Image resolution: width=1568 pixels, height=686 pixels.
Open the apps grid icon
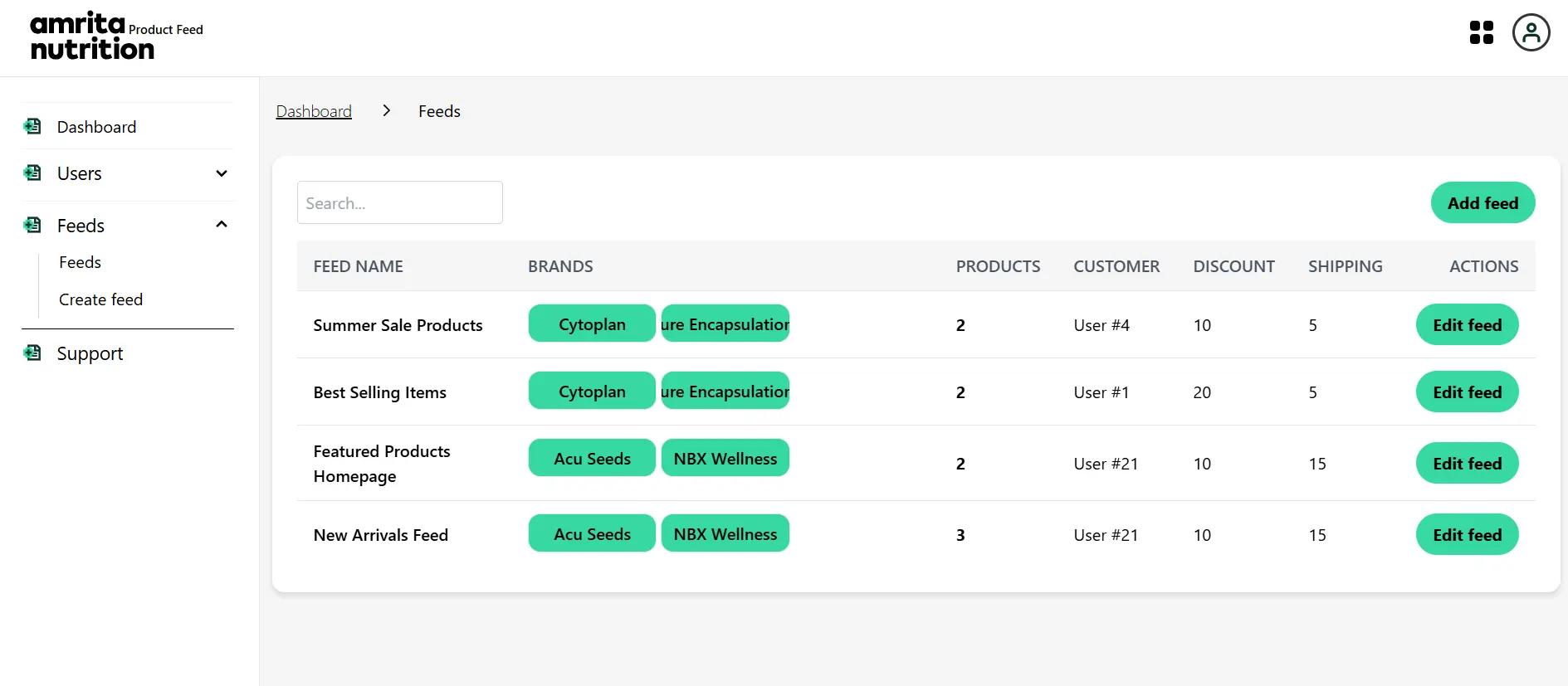(x=1481, y=33)
